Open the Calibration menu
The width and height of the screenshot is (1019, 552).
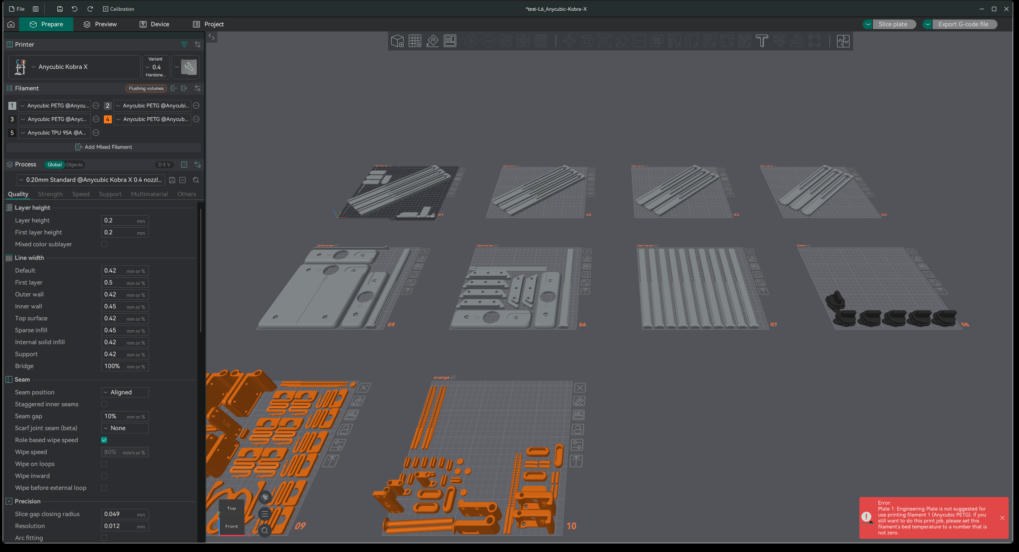pyautogui.click(x=118, y=9)
